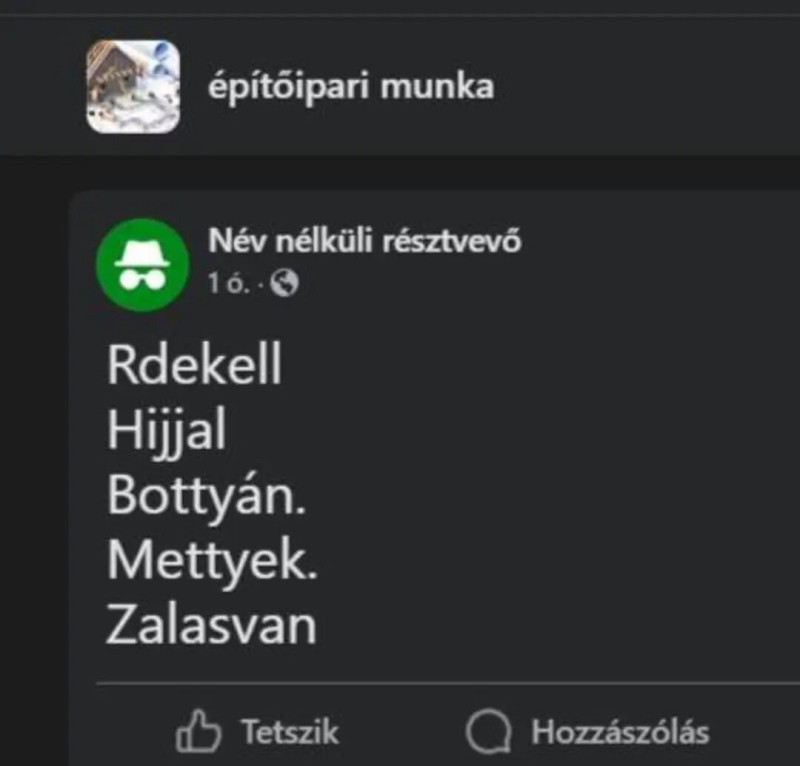Click the divider line above Tetszik button
The width and height of the screenshot is (800, 766).
(x=448, y=682)
